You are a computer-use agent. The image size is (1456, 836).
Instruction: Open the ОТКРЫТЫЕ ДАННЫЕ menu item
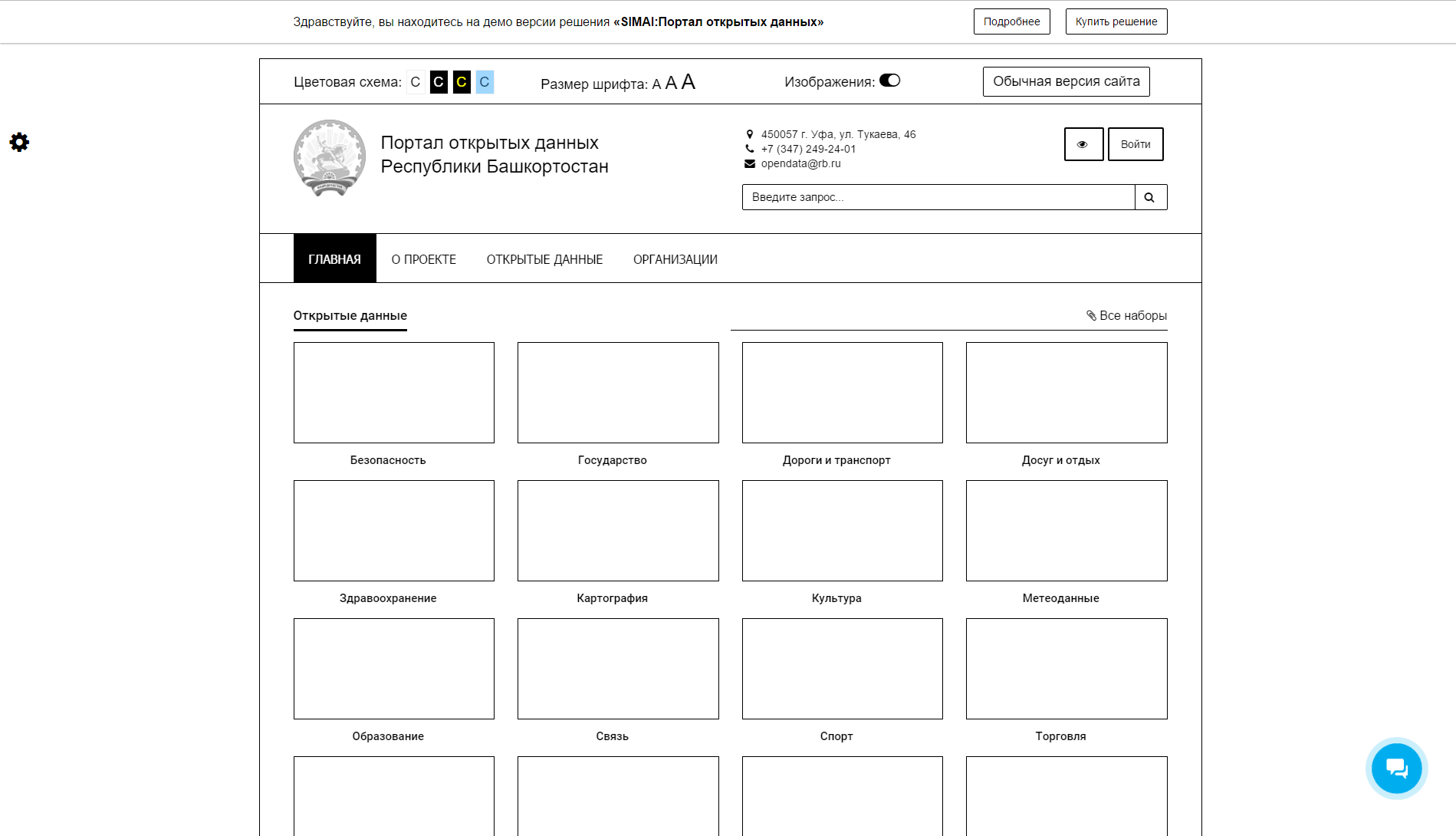click(544, 259)
